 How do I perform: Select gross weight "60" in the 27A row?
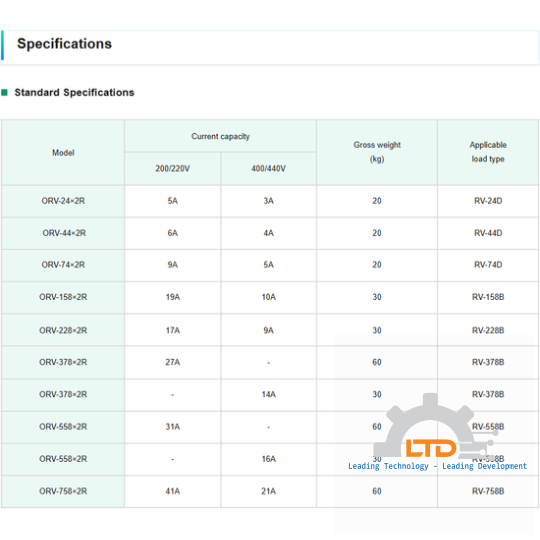pyautogui.click(x=377, y=362)
